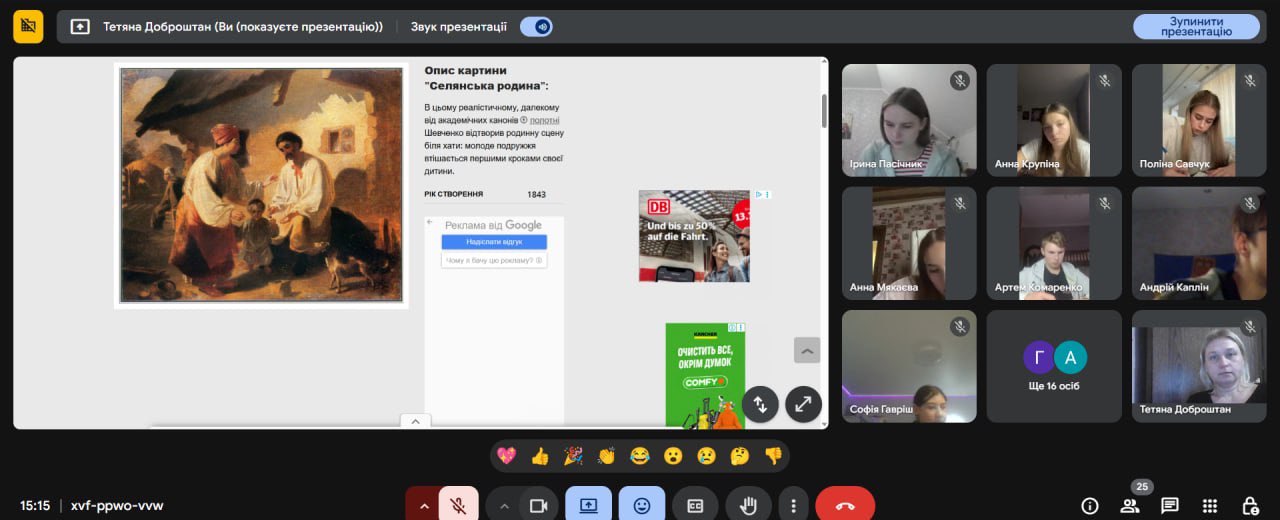
Task: Open video settings arrow next to camera
Action: (504, 505)
